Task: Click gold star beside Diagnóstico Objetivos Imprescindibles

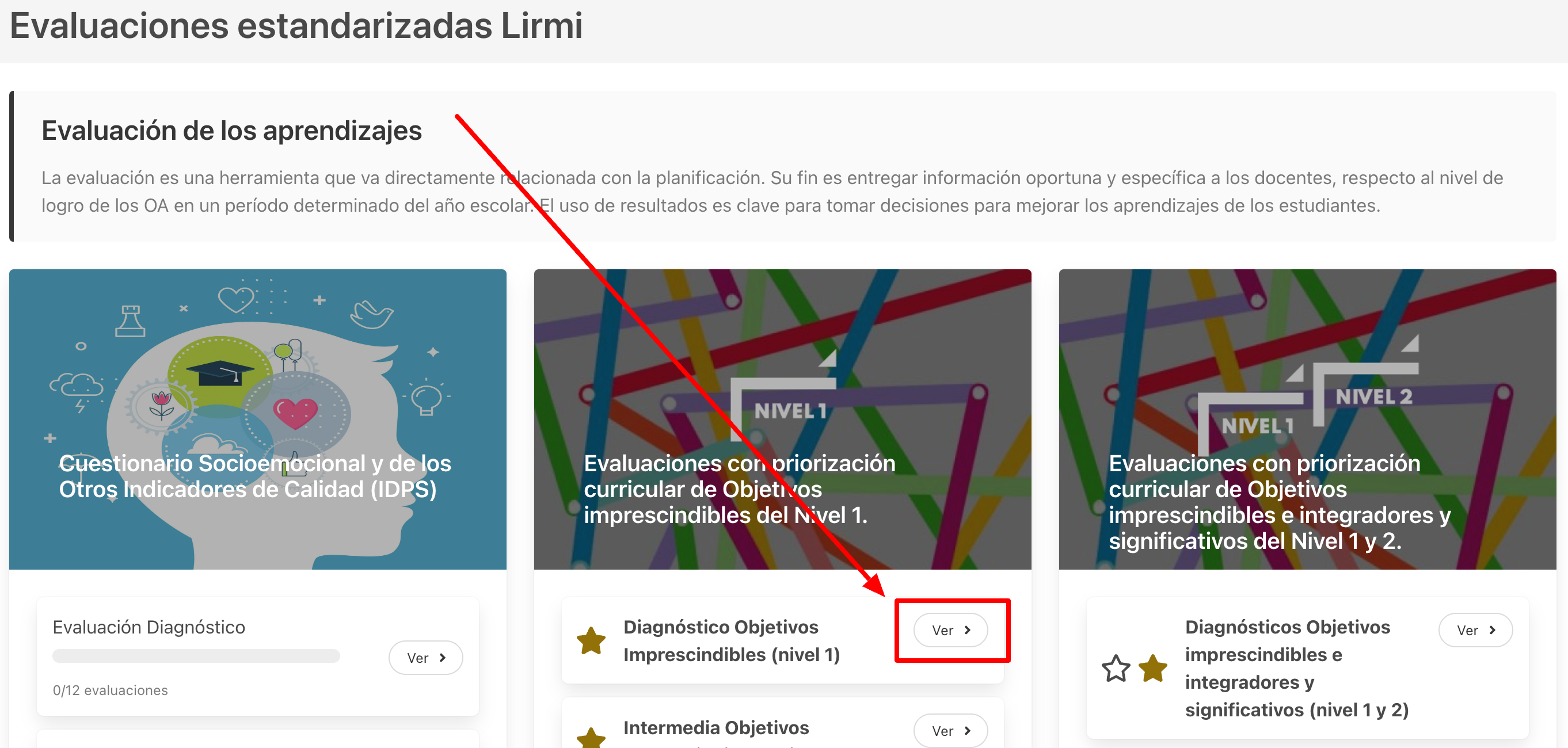Action: tap(591, 640)
